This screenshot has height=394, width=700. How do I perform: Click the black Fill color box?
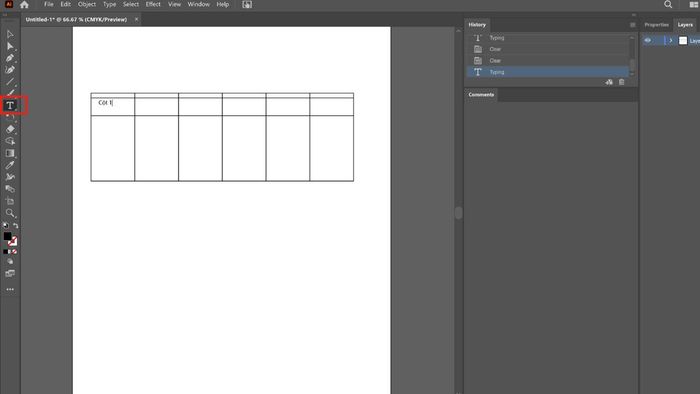(7, 236)
